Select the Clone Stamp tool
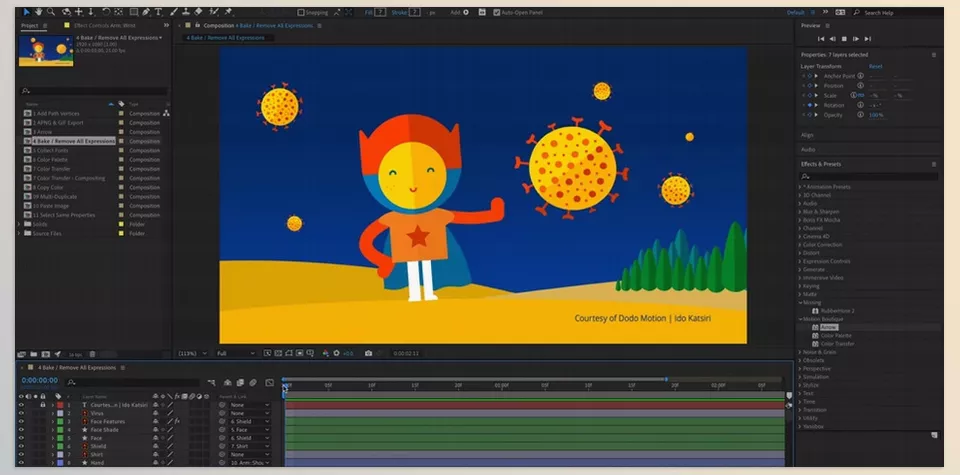Viewport: 960px width, 475px height. (x=186, y=12)
